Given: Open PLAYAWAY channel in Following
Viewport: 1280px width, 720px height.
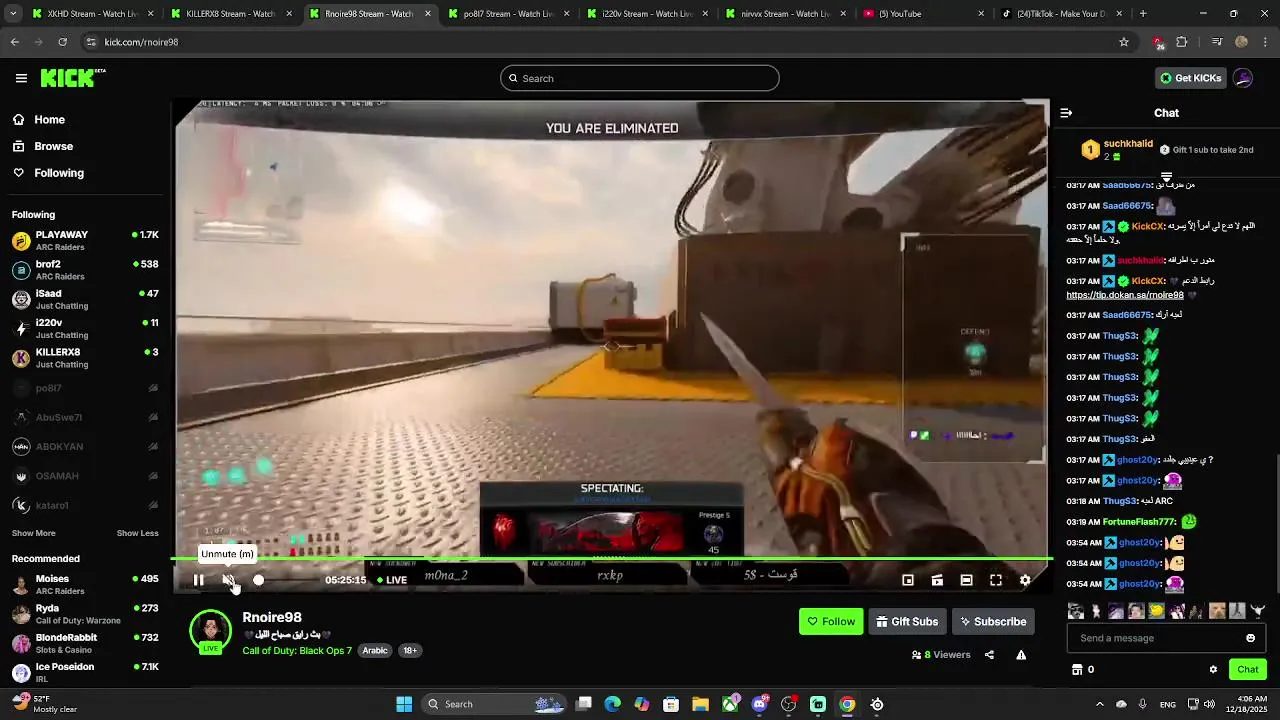Looking at the screenshot, I should click(85, 240).
